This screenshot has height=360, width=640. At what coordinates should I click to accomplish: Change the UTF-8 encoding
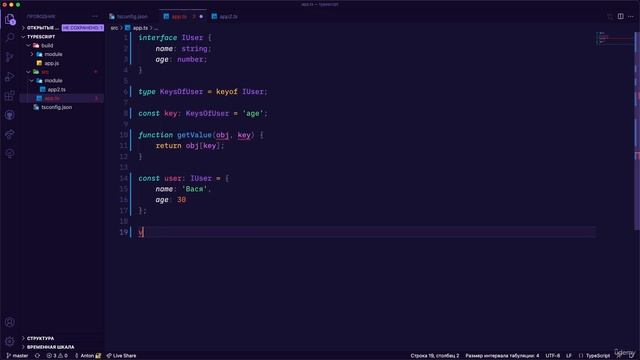click(x=553, y=356)
